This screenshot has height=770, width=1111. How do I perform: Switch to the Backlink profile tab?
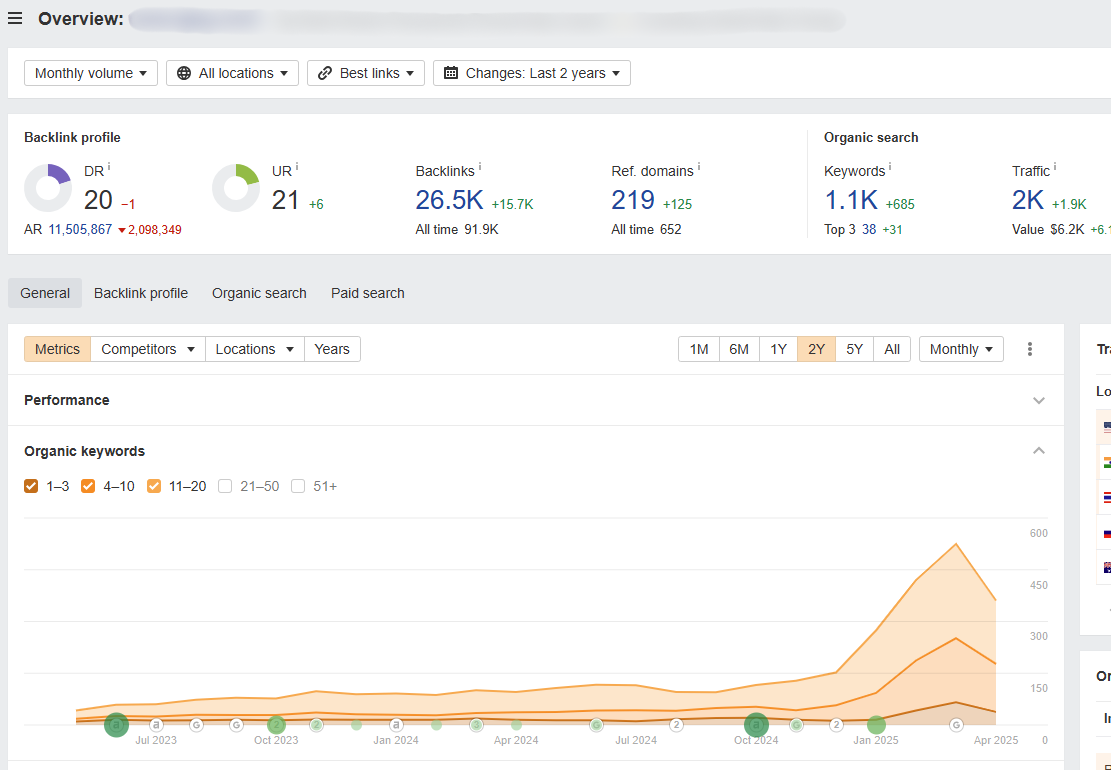pos(141,293)
